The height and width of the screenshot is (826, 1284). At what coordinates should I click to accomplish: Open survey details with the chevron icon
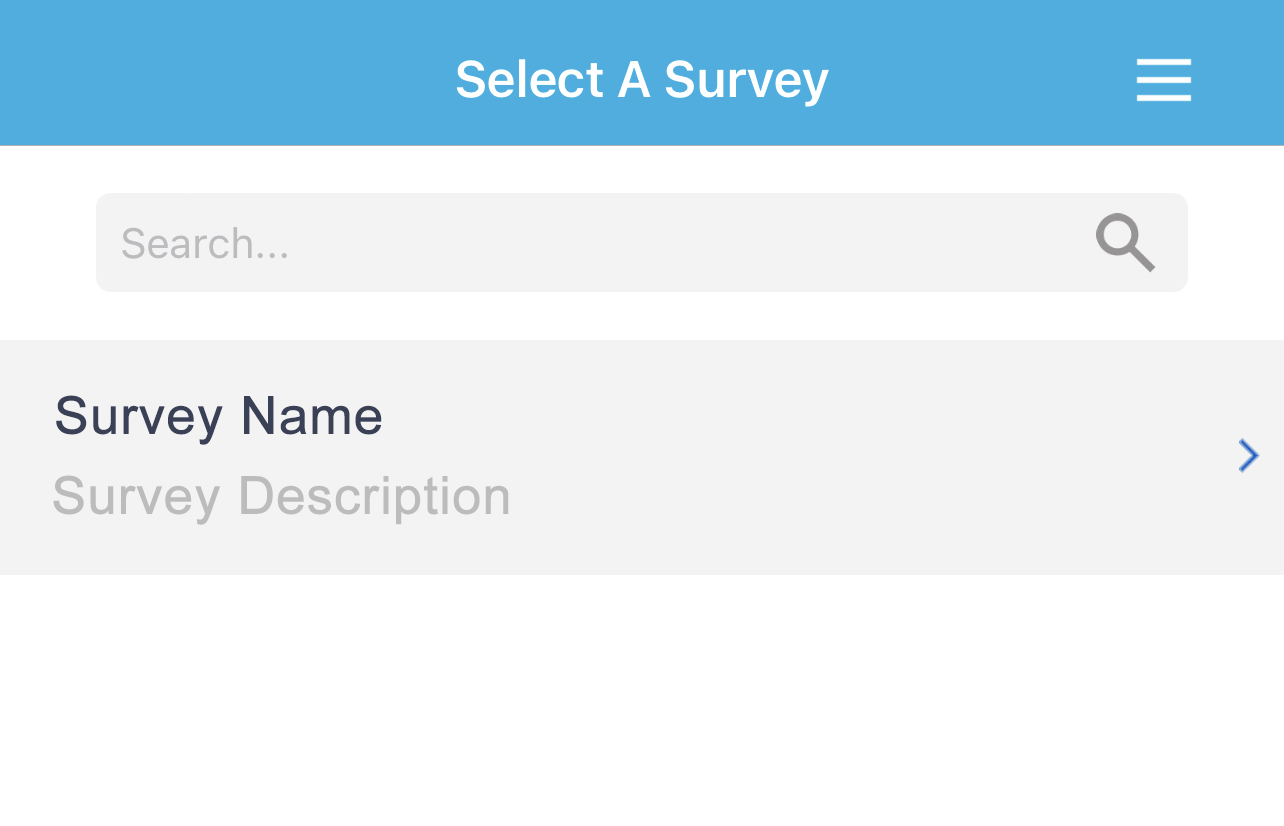pos(1248,456)
